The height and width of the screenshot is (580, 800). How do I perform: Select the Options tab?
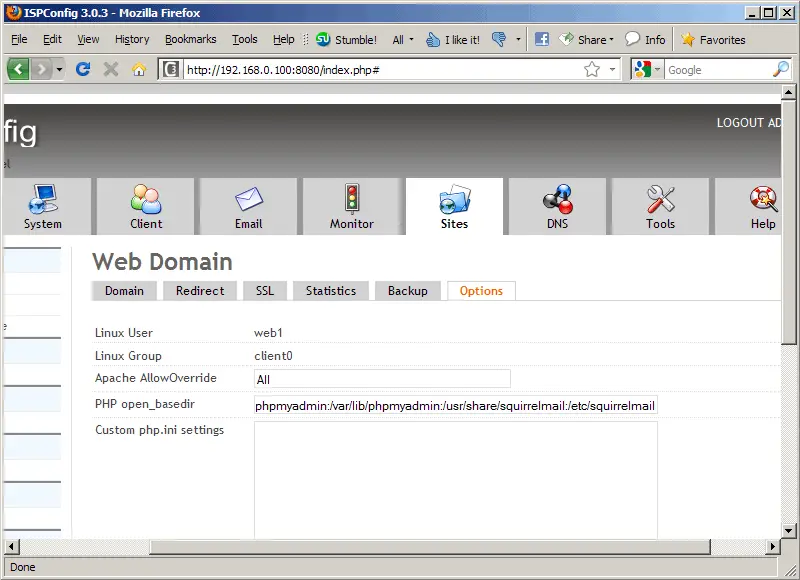pyautogui.click(x=481, y=291)
